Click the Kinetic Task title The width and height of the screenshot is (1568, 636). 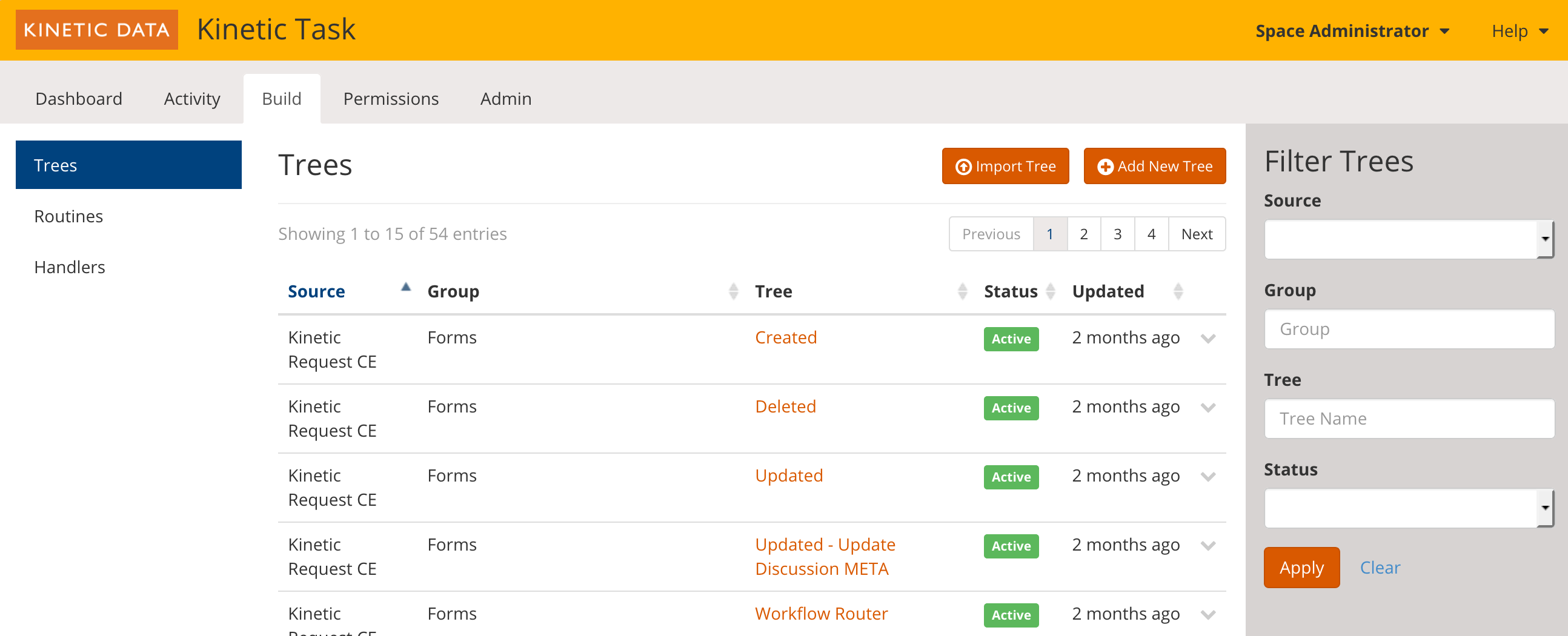click(x=276, y=29)
